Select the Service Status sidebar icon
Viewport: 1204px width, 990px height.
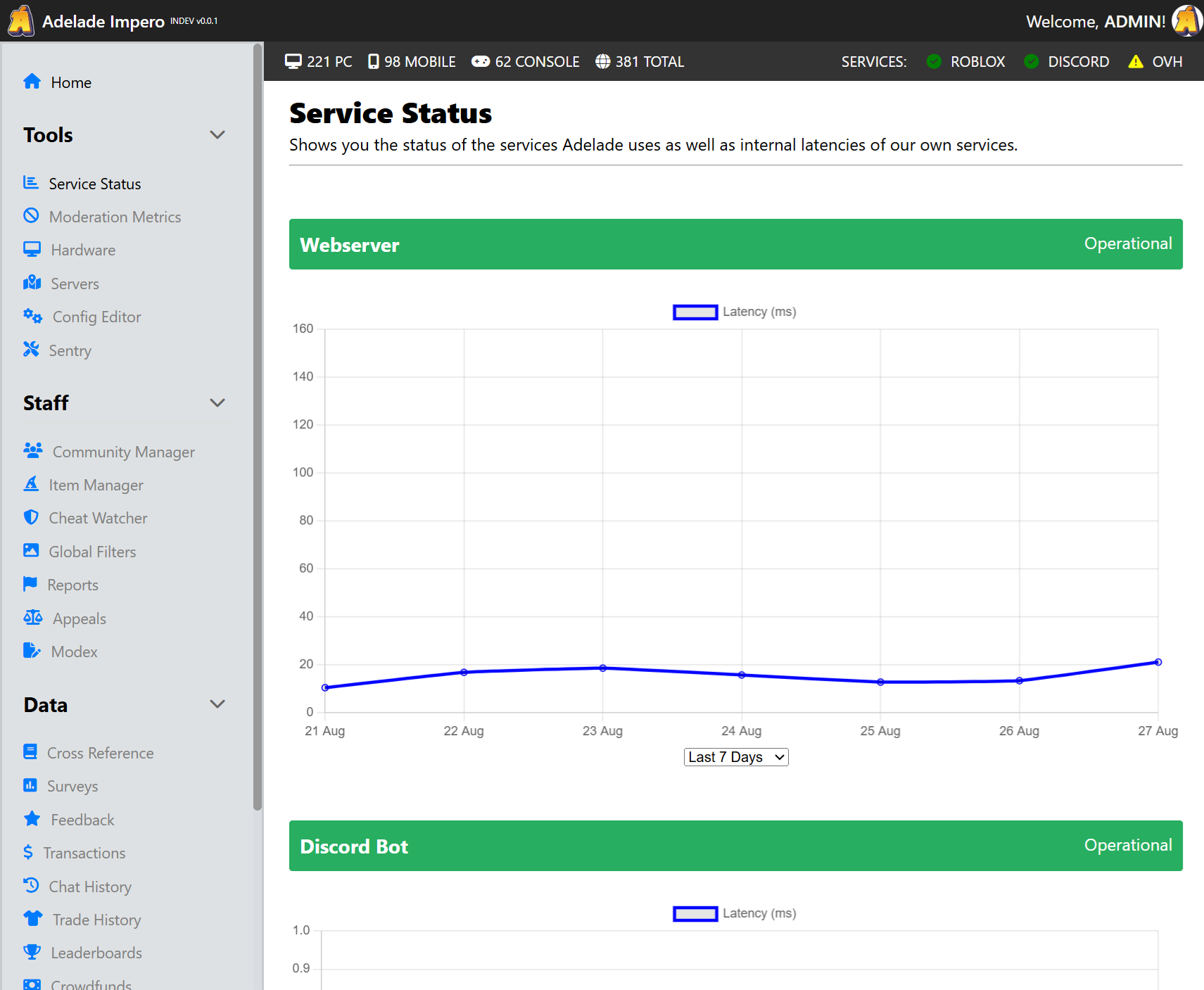point(32,182)
